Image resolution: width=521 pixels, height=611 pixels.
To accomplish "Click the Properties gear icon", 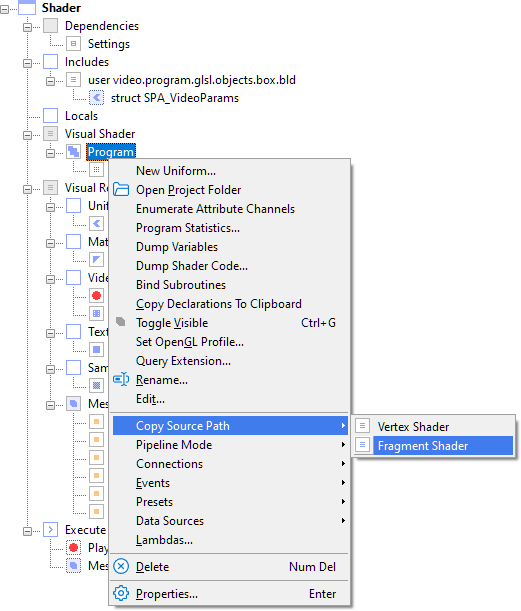I will tap(121, 593).
